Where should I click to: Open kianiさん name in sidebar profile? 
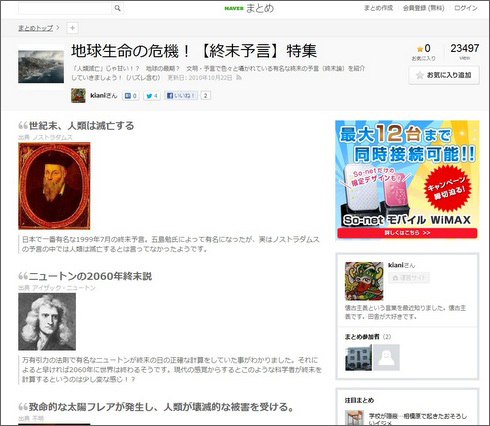401,265
